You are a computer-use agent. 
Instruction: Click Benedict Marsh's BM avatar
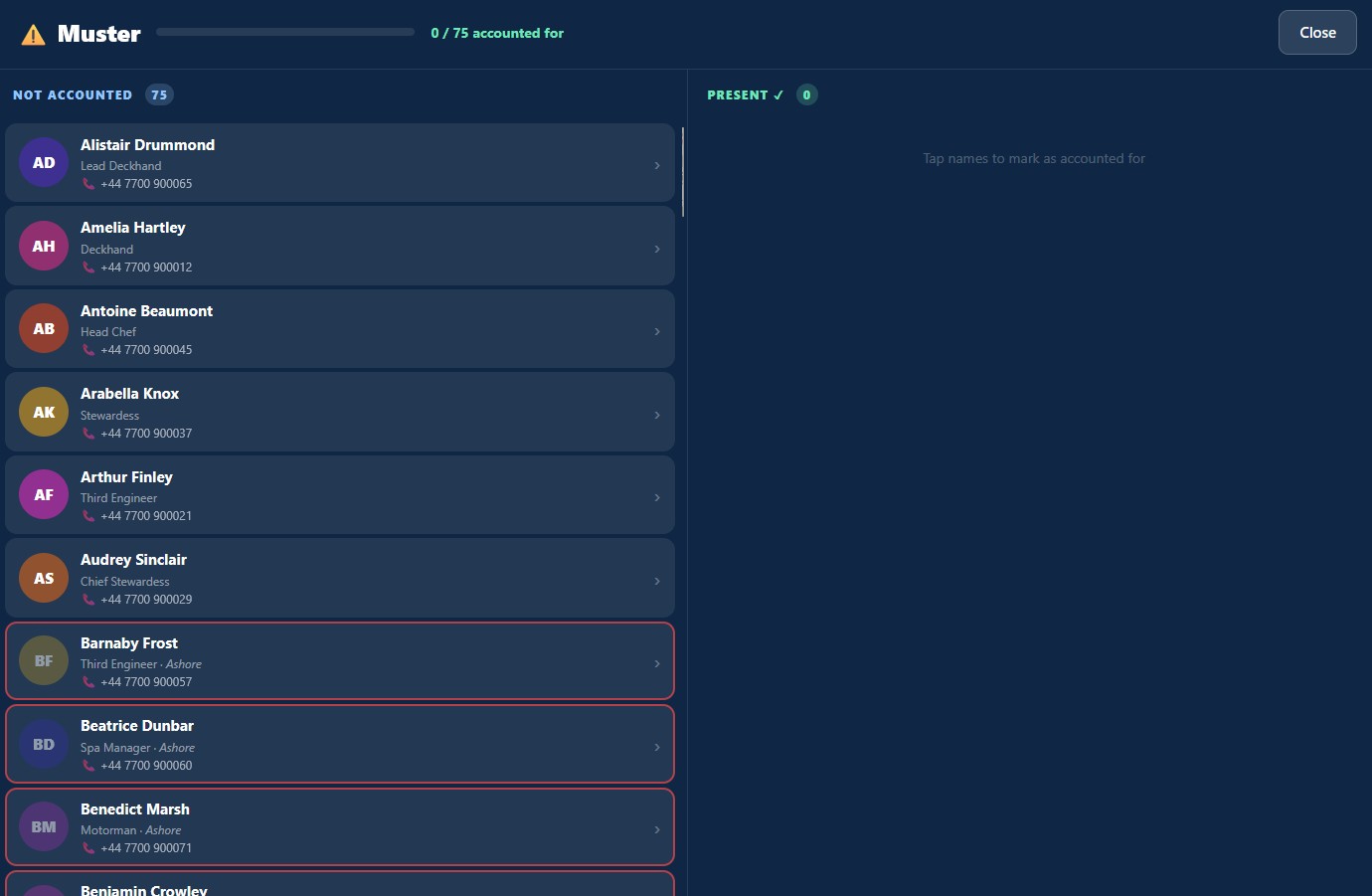click(44, 826)
